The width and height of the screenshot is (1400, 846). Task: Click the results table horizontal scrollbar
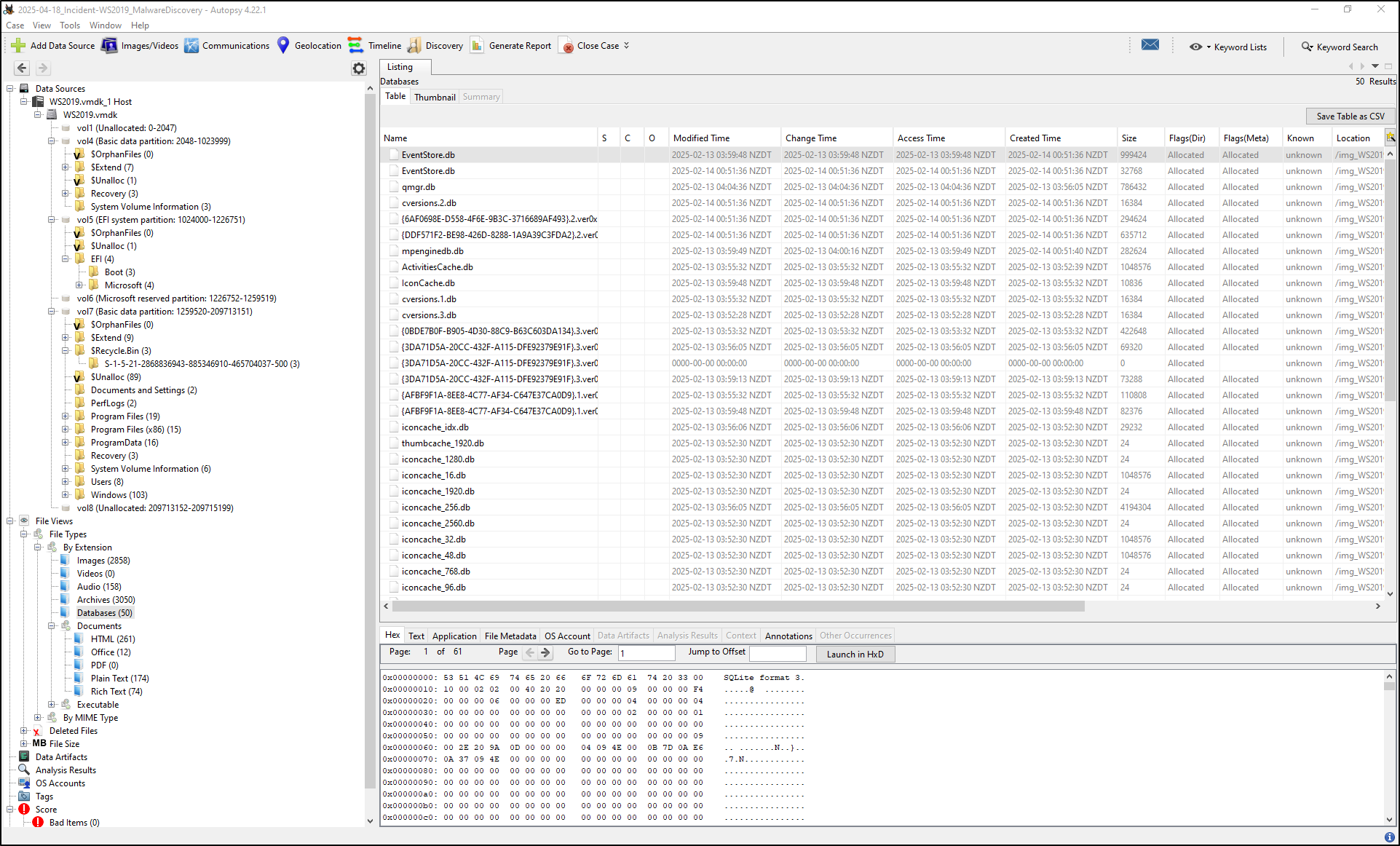click(x=738, y=606)
